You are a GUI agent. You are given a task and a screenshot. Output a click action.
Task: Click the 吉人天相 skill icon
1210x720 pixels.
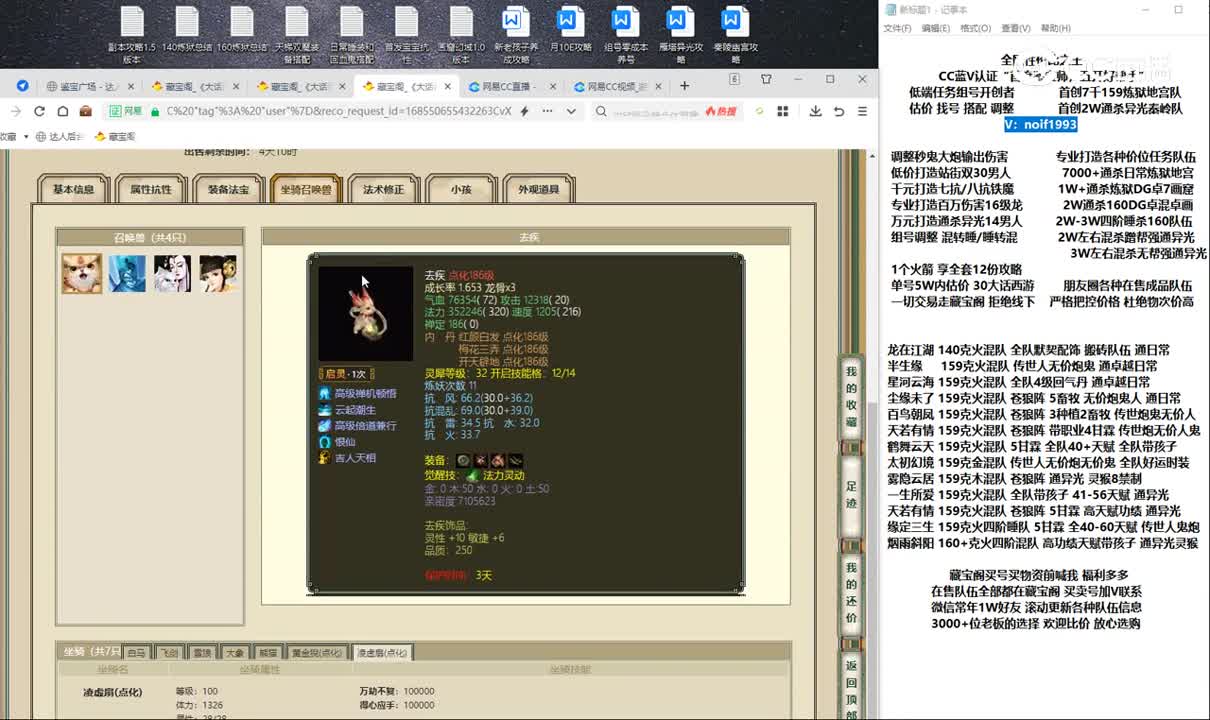[x=325, y=457]
